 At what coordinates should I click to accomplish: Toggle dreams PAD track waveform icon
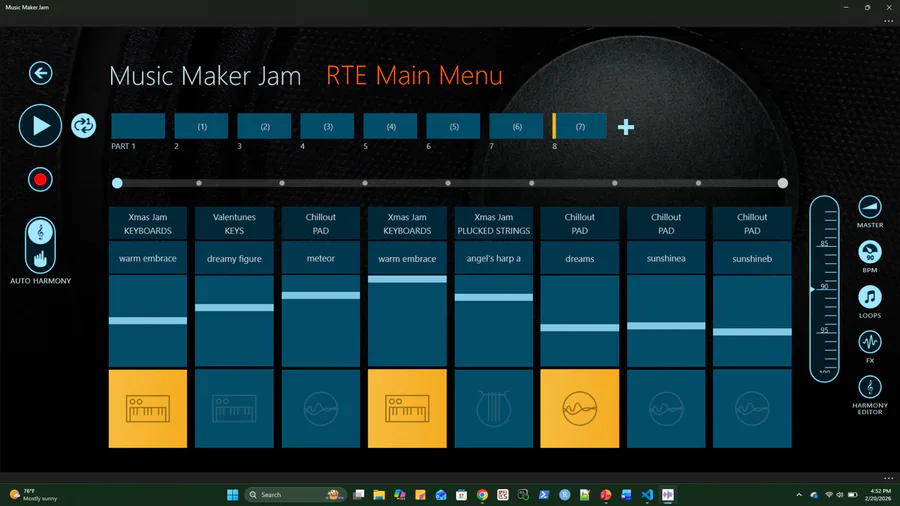click(580, 408)
